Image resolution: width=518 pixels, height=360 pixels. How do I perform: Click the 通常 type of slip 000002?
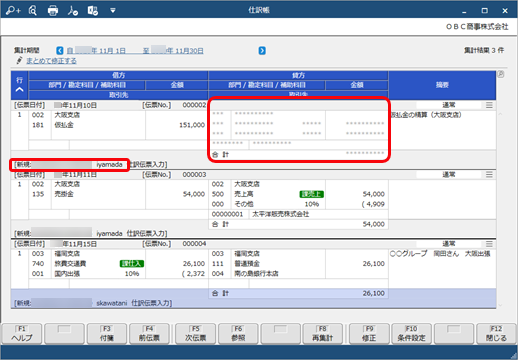(x=449, y=105)
